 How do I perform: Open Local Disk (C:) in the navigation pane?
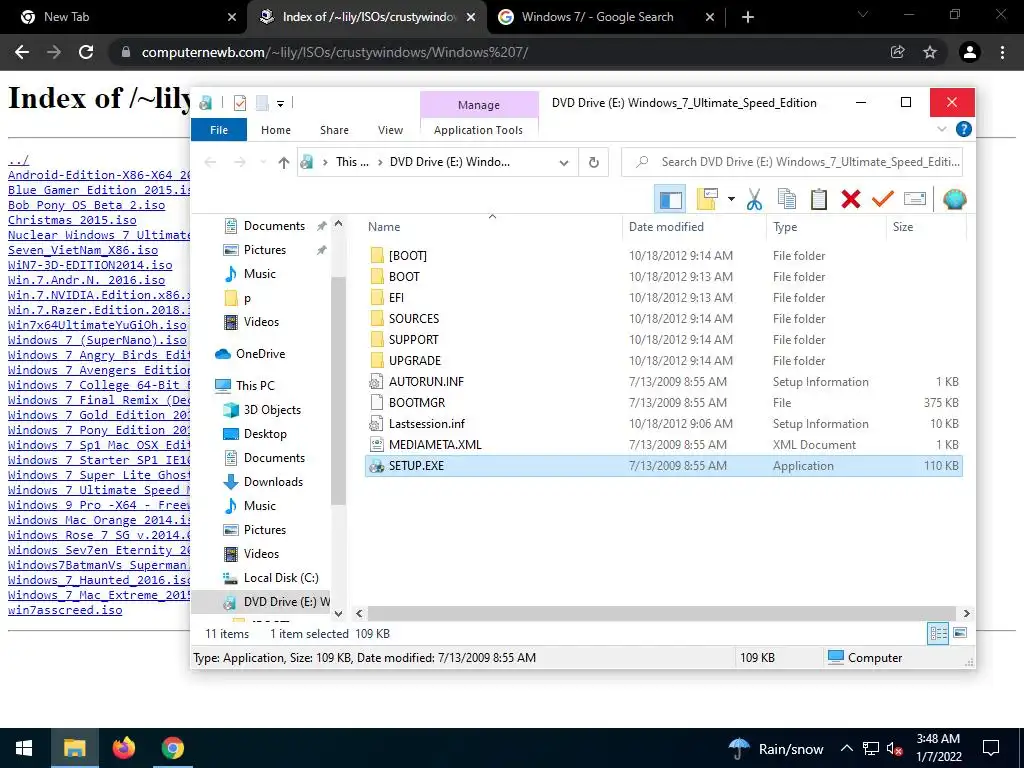click(281, 578)
